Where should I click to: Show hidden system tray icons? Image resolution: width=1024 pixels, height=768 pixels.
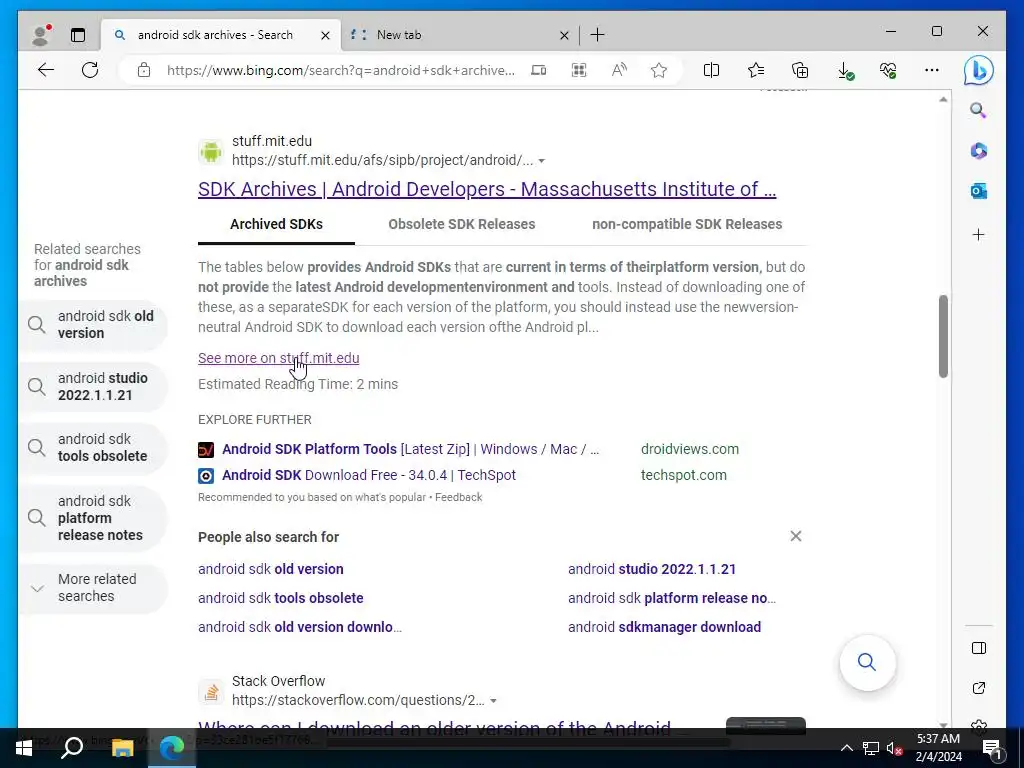846,748
